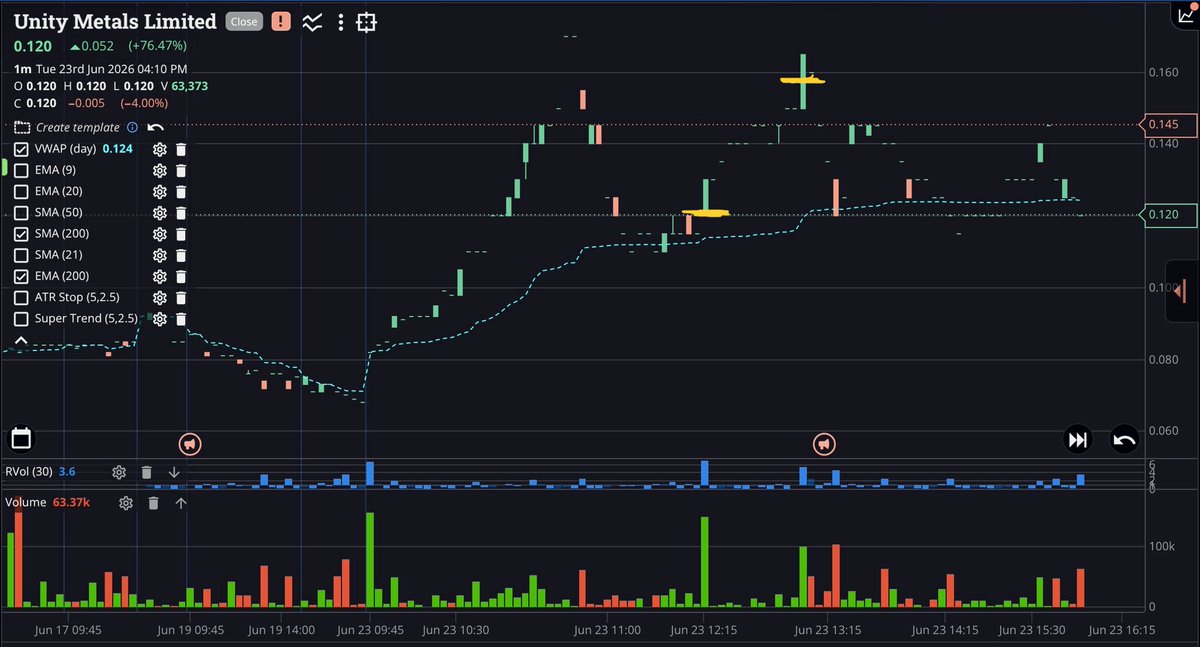Click the undo arrow beside Create template
1200x647 pixels.
155,128
